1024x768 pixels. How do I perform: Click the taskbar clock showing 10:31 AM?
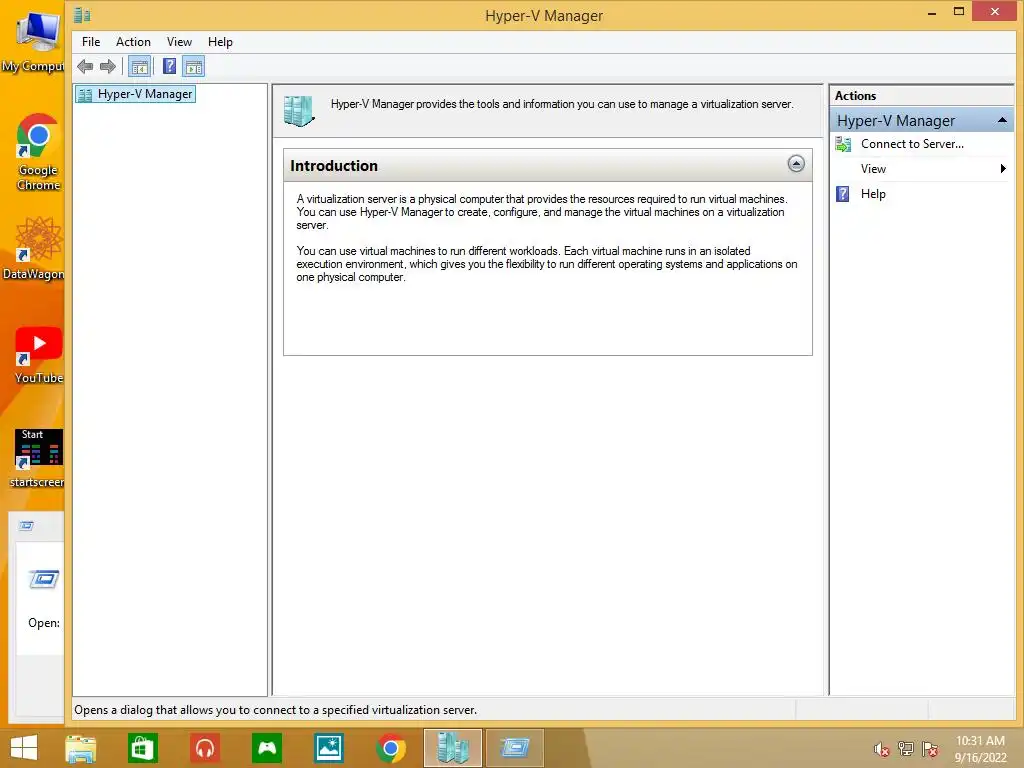tap(980, 749)
